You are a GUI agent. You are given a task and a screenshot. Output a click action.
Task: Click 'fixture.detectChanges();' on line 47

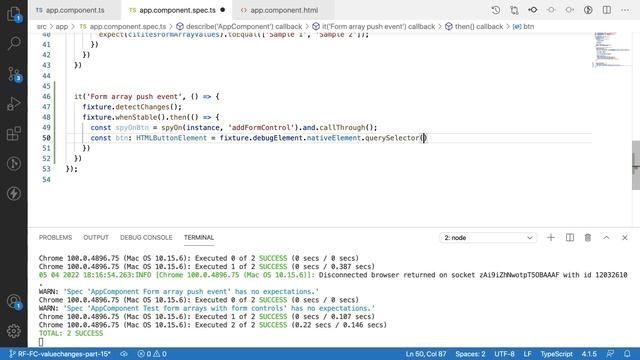132,107
